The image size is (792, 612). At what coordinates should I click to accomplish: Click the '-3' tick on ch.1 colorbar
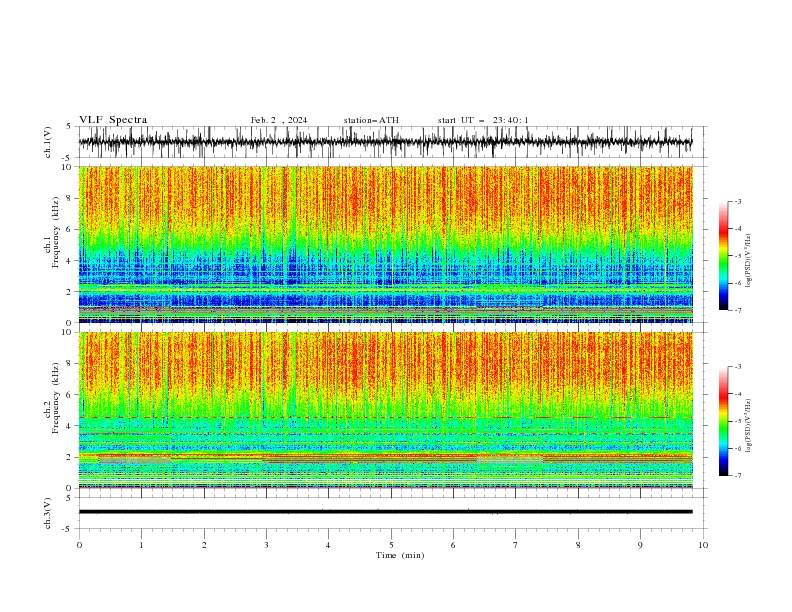coord(737,201)
